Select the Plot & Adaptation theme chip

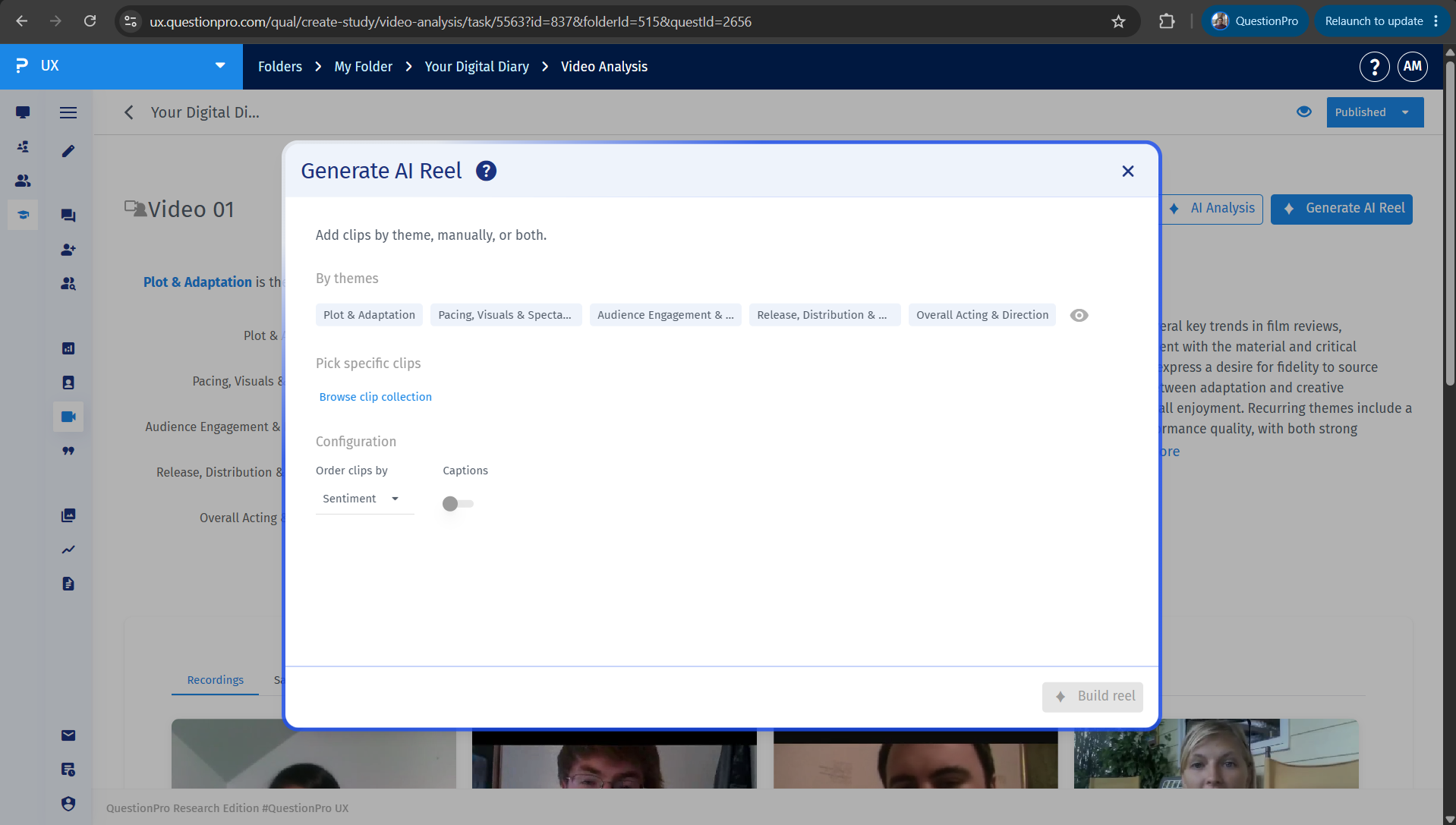click(369, 315)
